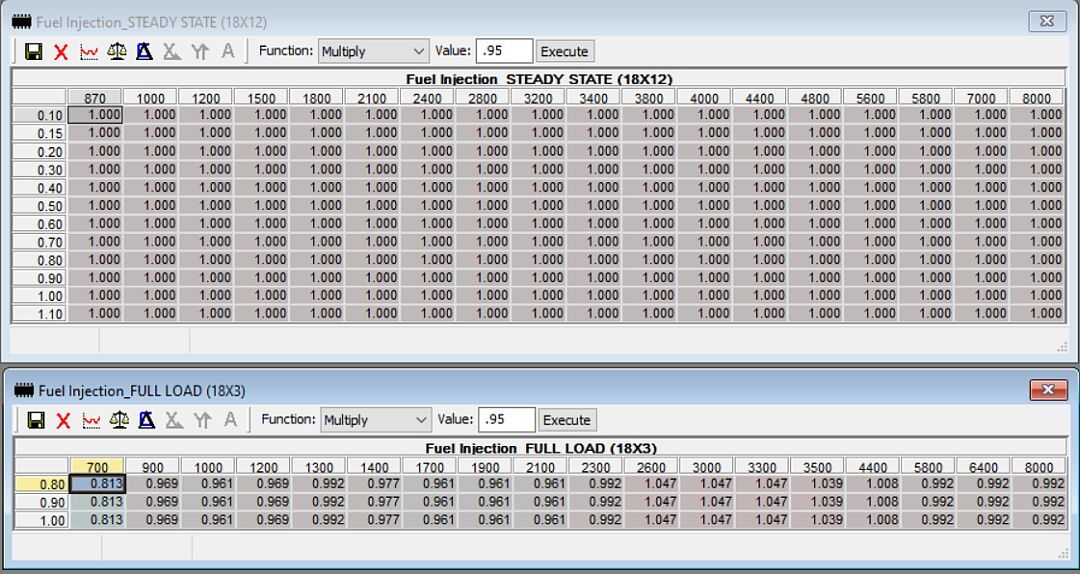1080x574 pixels.
Task: Click the Value field in STEADY STATE window
Action: 504,52
